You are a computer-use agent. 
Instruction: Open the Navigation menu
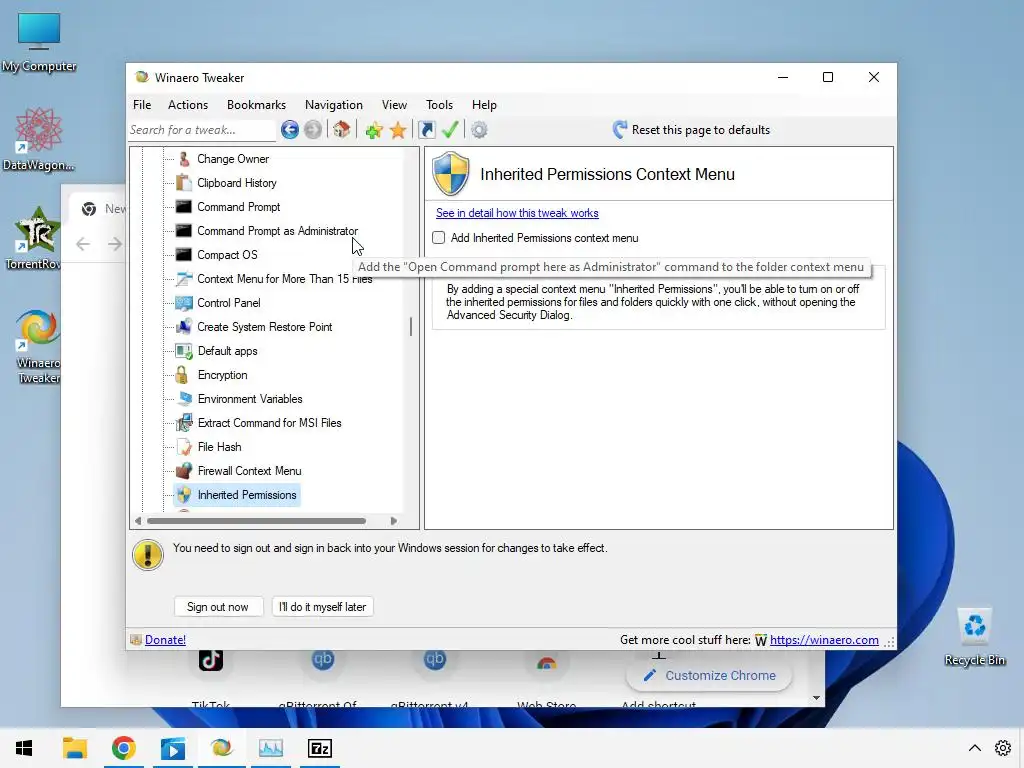tap(334, 104)
